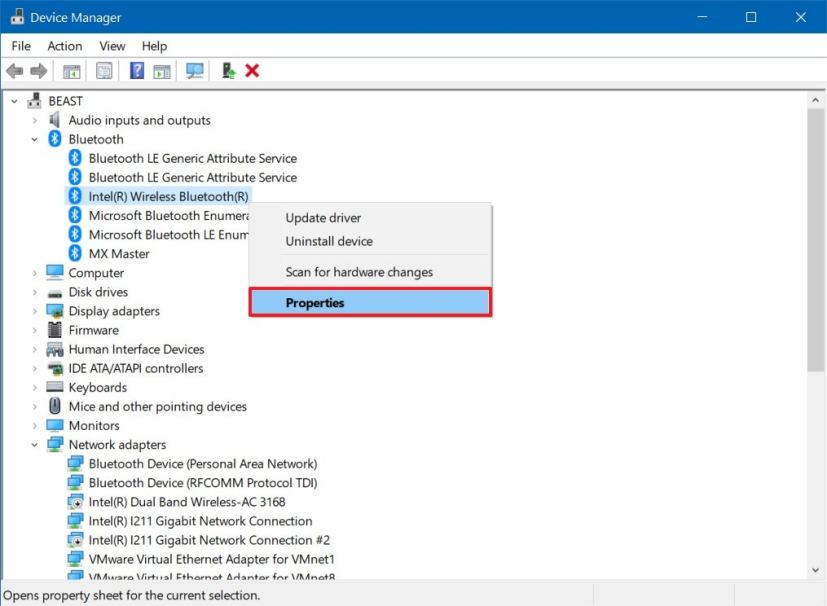Collapse the BEAST root node
This screenshot has width=827, height=606.
click(14, 101)
